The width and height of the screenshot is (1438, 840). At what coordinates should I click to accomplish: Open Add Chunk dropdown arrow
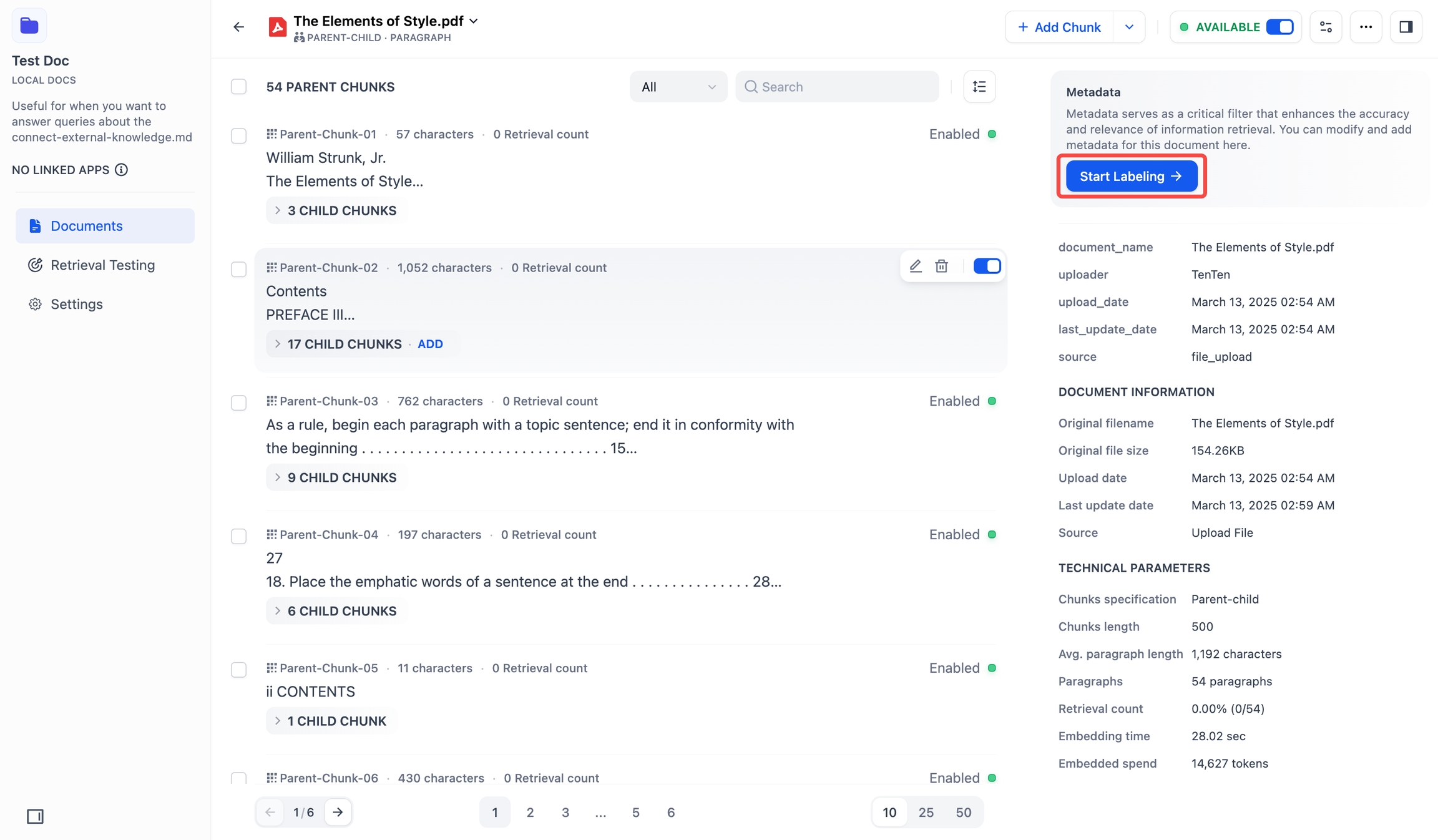(x=1128, y=27)
